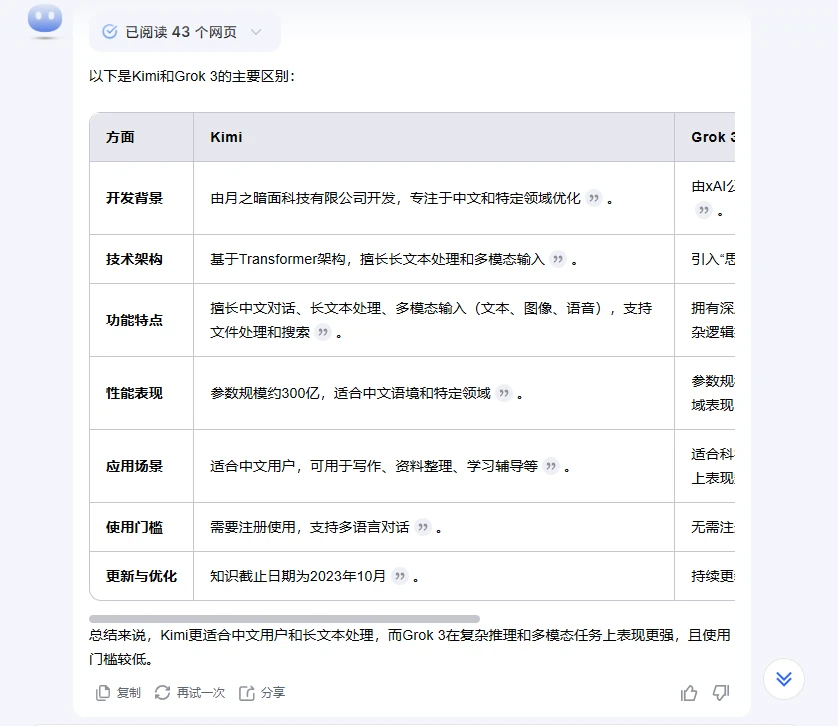Open citation icon in 技术架构 row

(558, 259)
